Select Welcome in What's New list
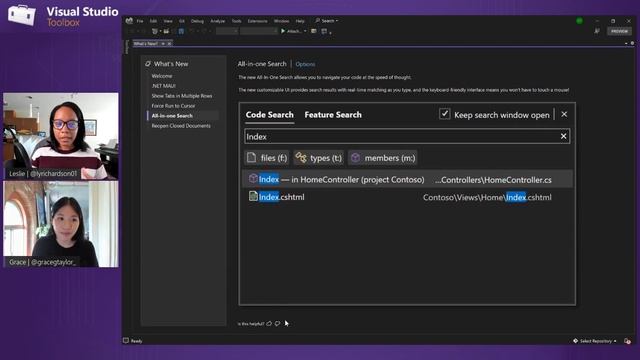 point(162,76)
